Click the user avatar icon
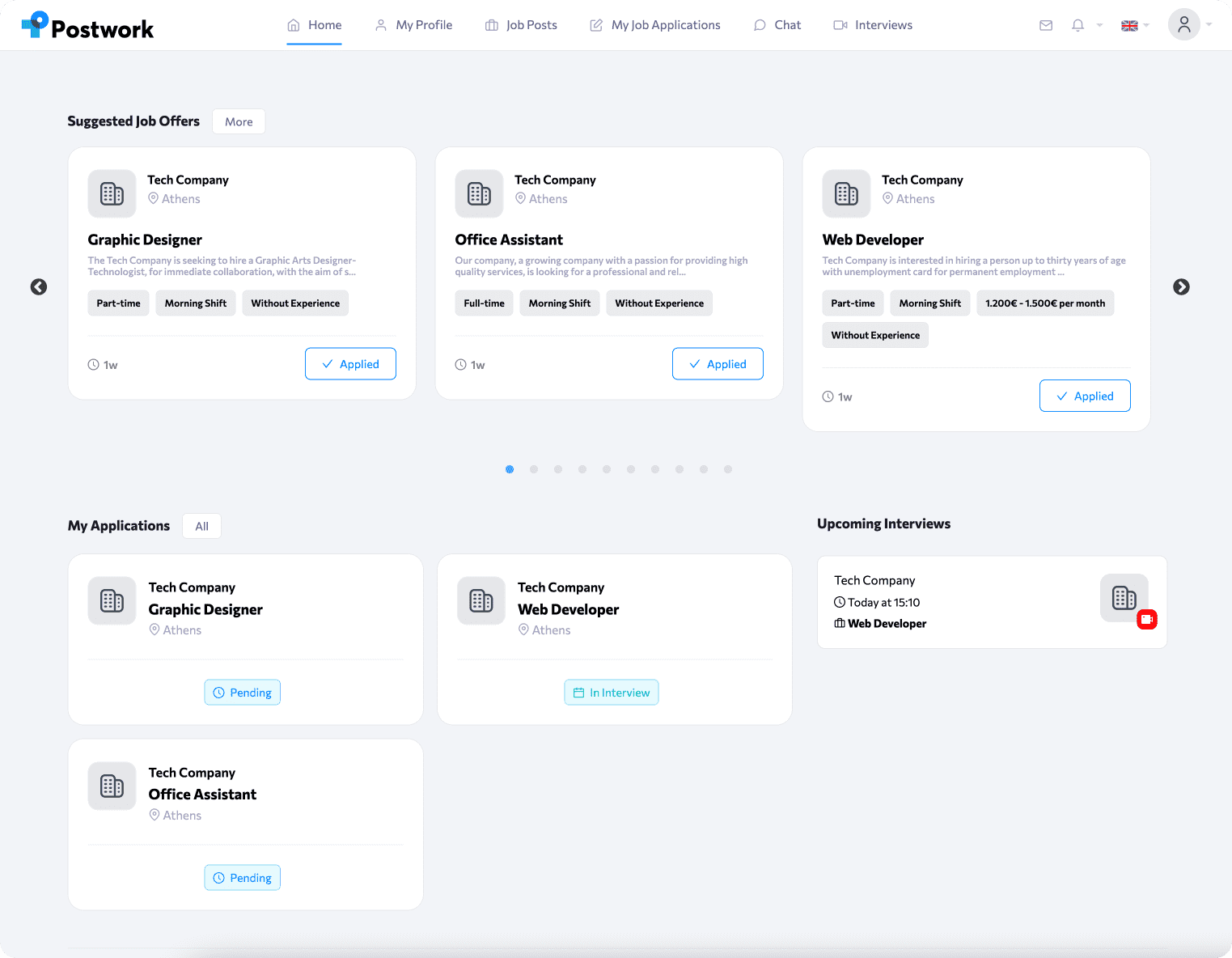This screenshot has width=1232, height=958. coord(1183,24)
